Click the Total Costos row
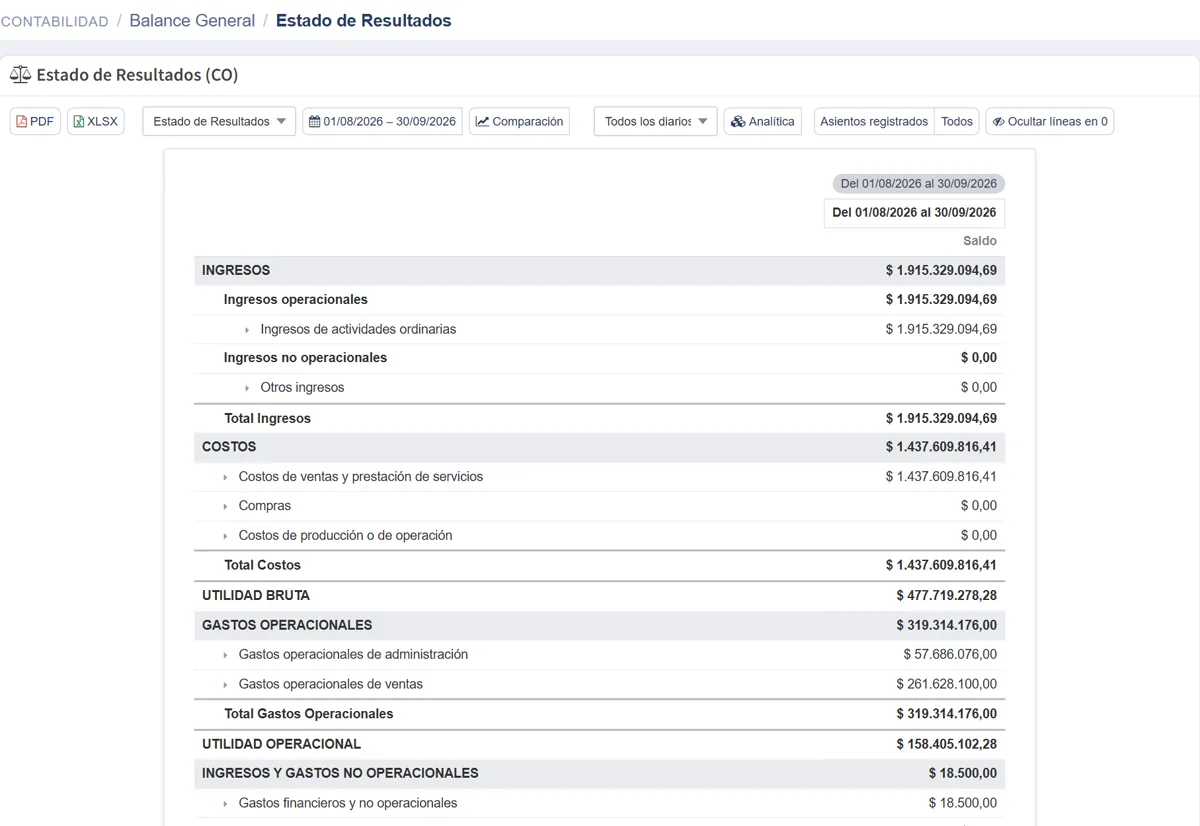Viewport: 1200px width, 826px height. (599, 565)
